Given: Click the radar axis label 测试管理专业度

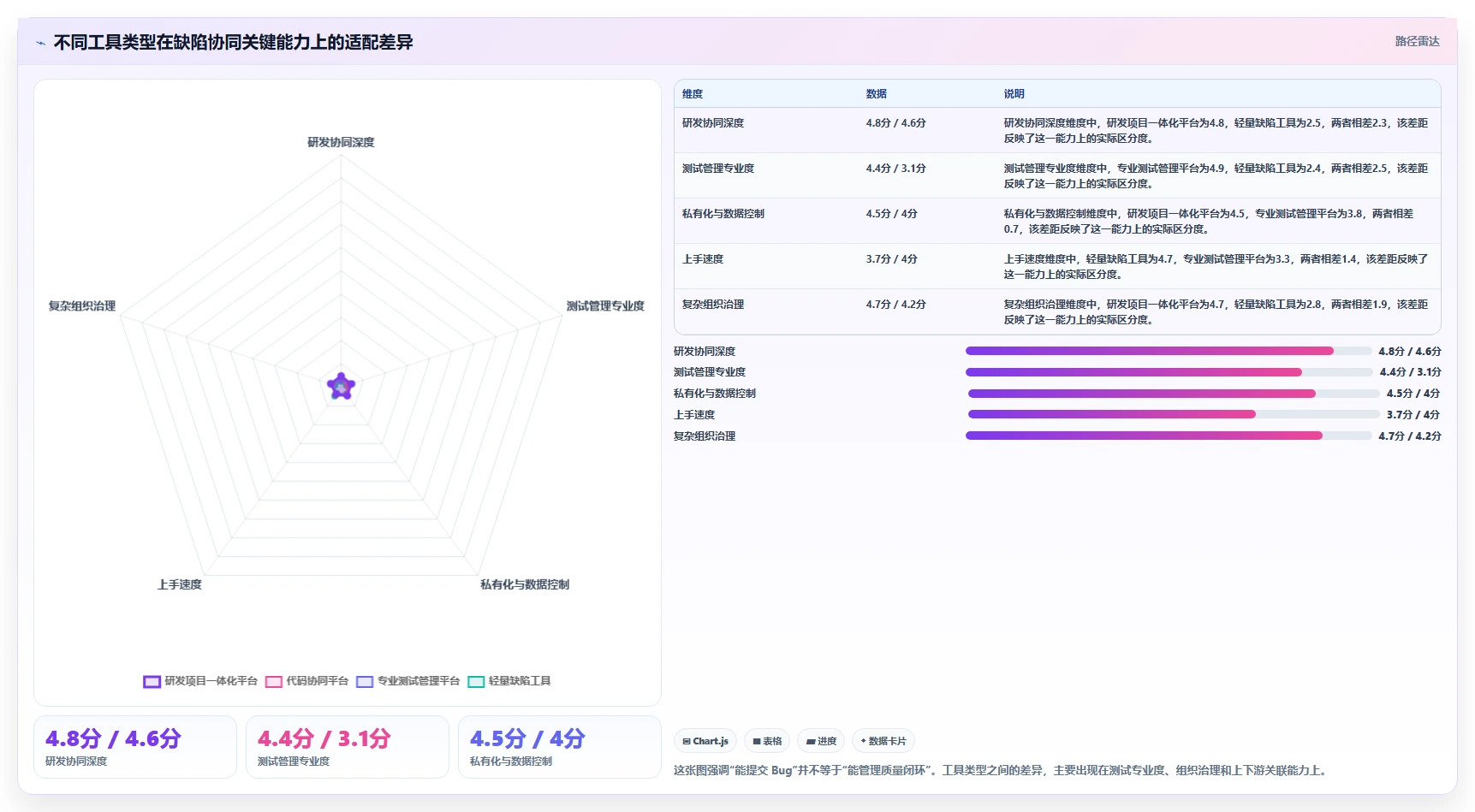Looking at the screenshot, I should tap(605, 306).
